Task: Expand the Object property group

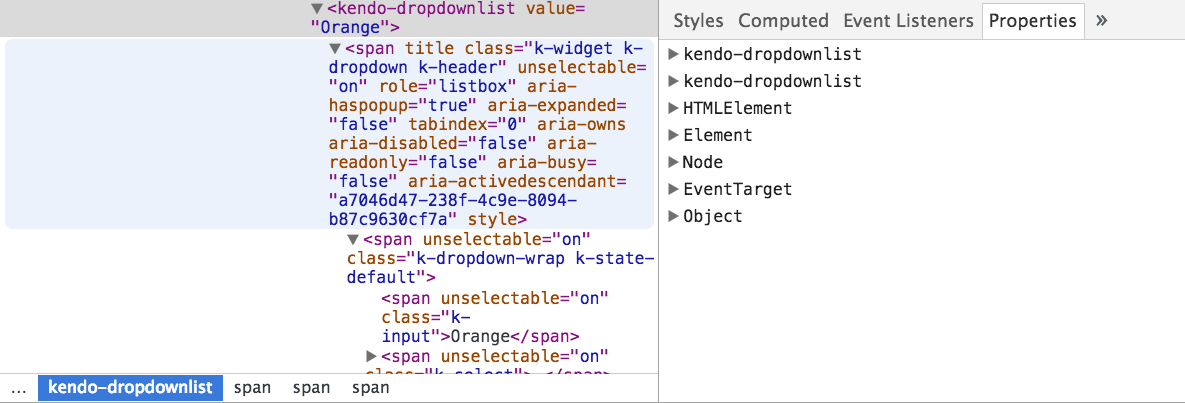Action: tap(673, 216)
